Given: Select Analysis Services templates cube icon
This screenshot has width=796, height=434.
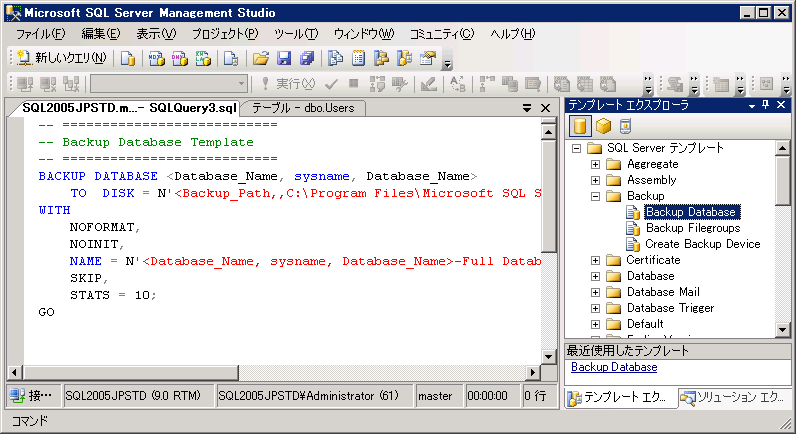Looking at the screenshot, I should point(603,126).
